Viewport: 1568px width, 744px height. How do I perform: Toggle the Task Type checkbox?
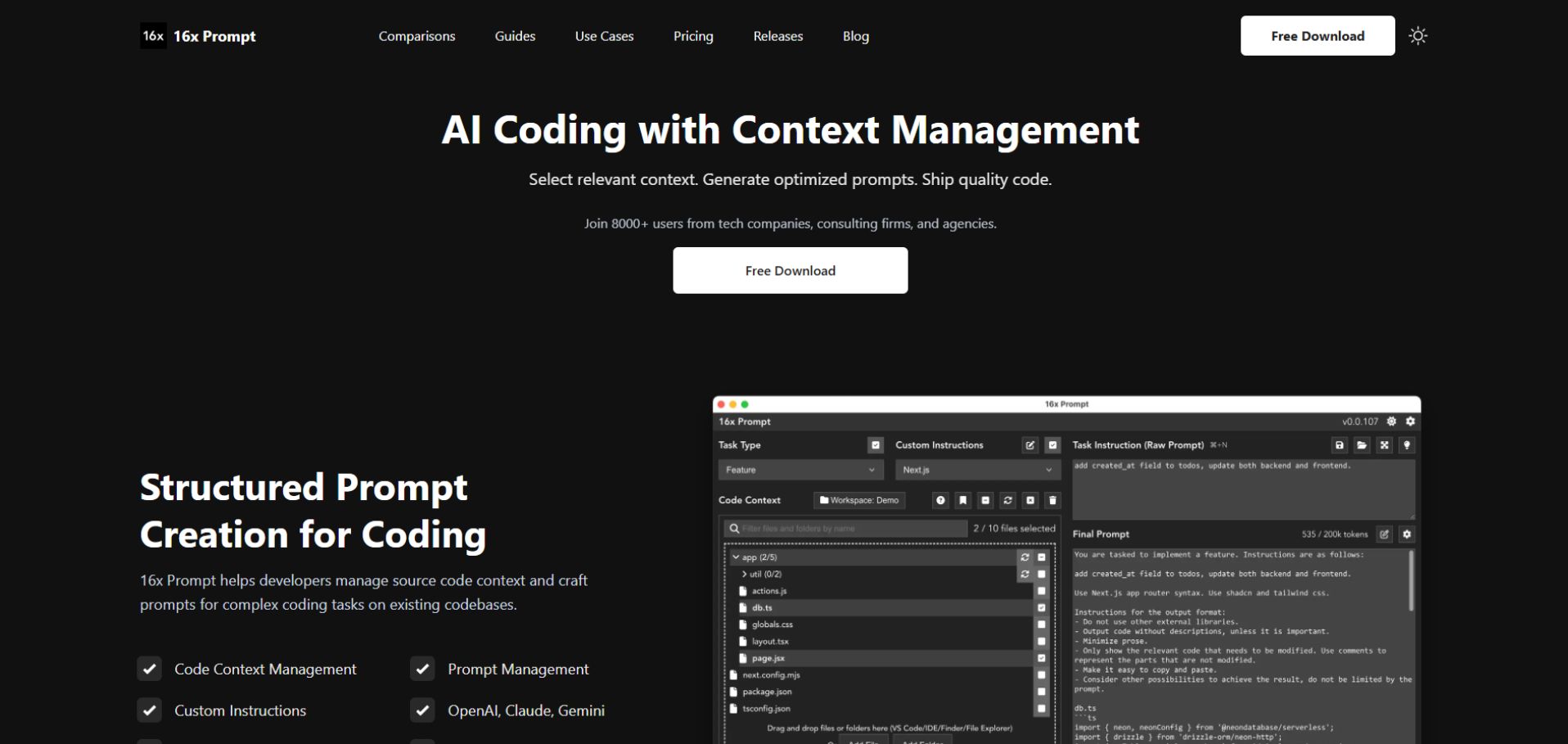click(876, 445)
